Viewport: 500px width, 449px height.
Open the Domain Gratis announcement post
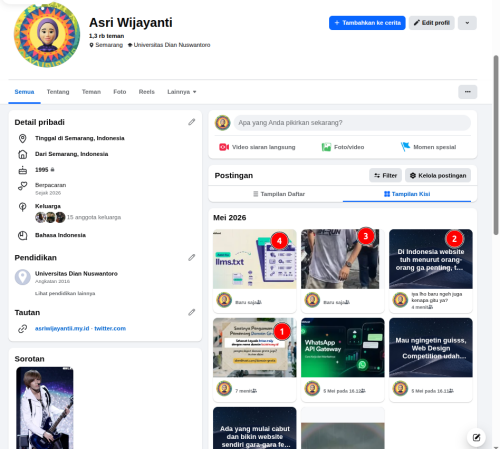point(255,348)
